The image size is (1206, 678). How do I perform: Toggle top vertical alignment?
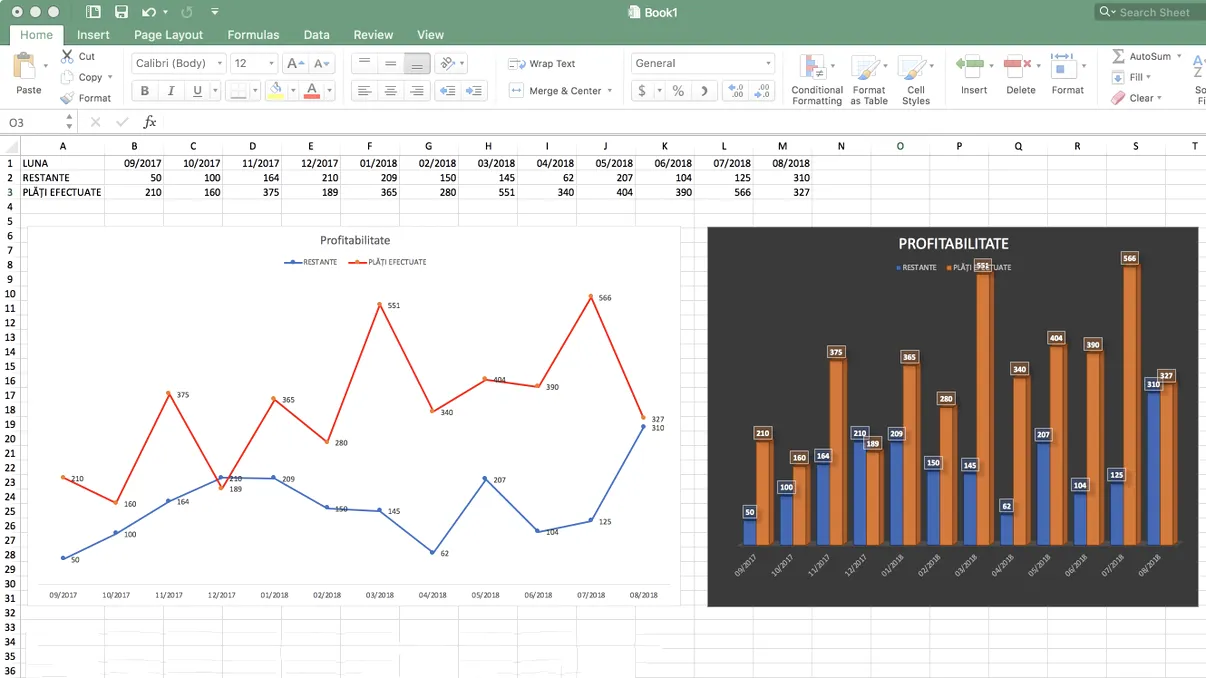(x=364, y=63)
